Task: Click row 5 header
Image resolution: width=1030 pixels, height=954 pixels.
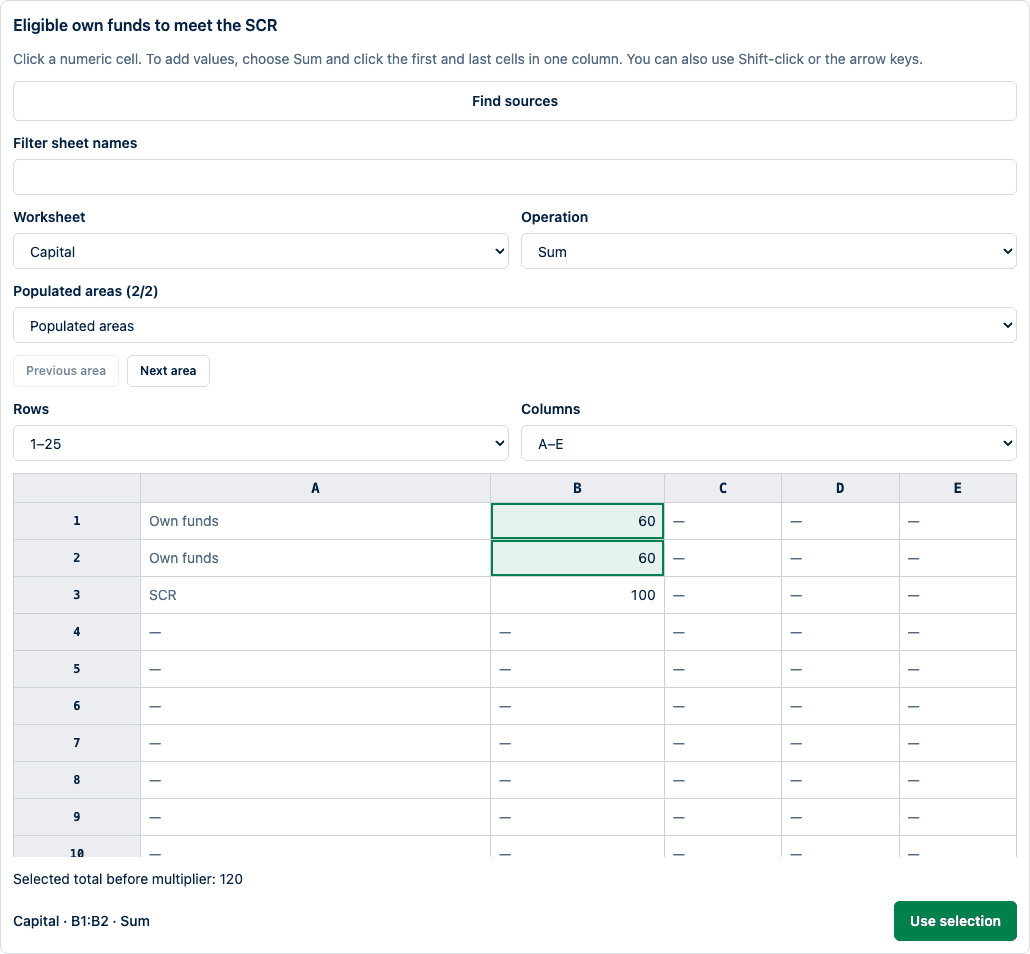Action: 77,669
